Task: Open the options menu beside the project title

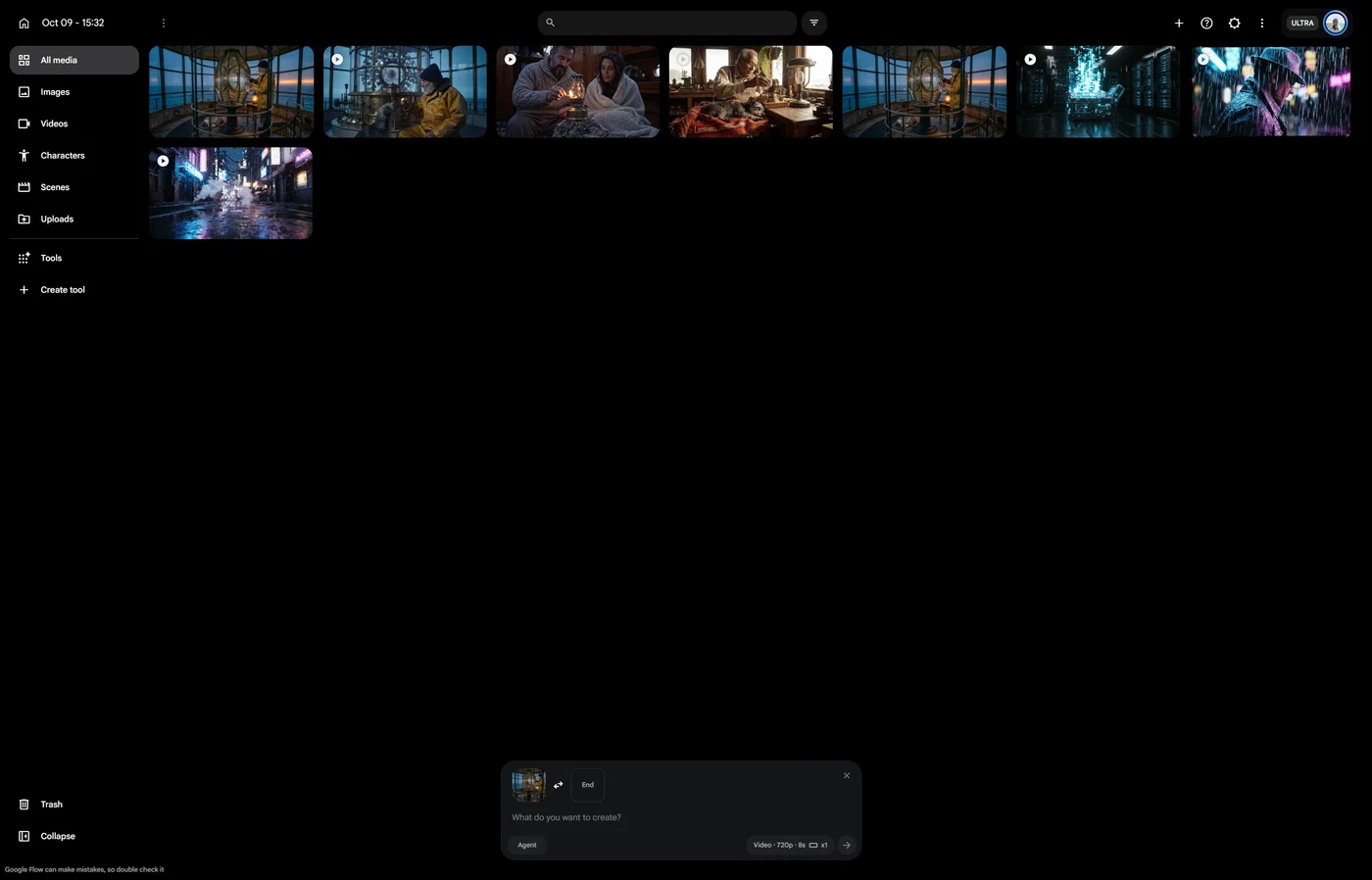Action: (164, 23)
